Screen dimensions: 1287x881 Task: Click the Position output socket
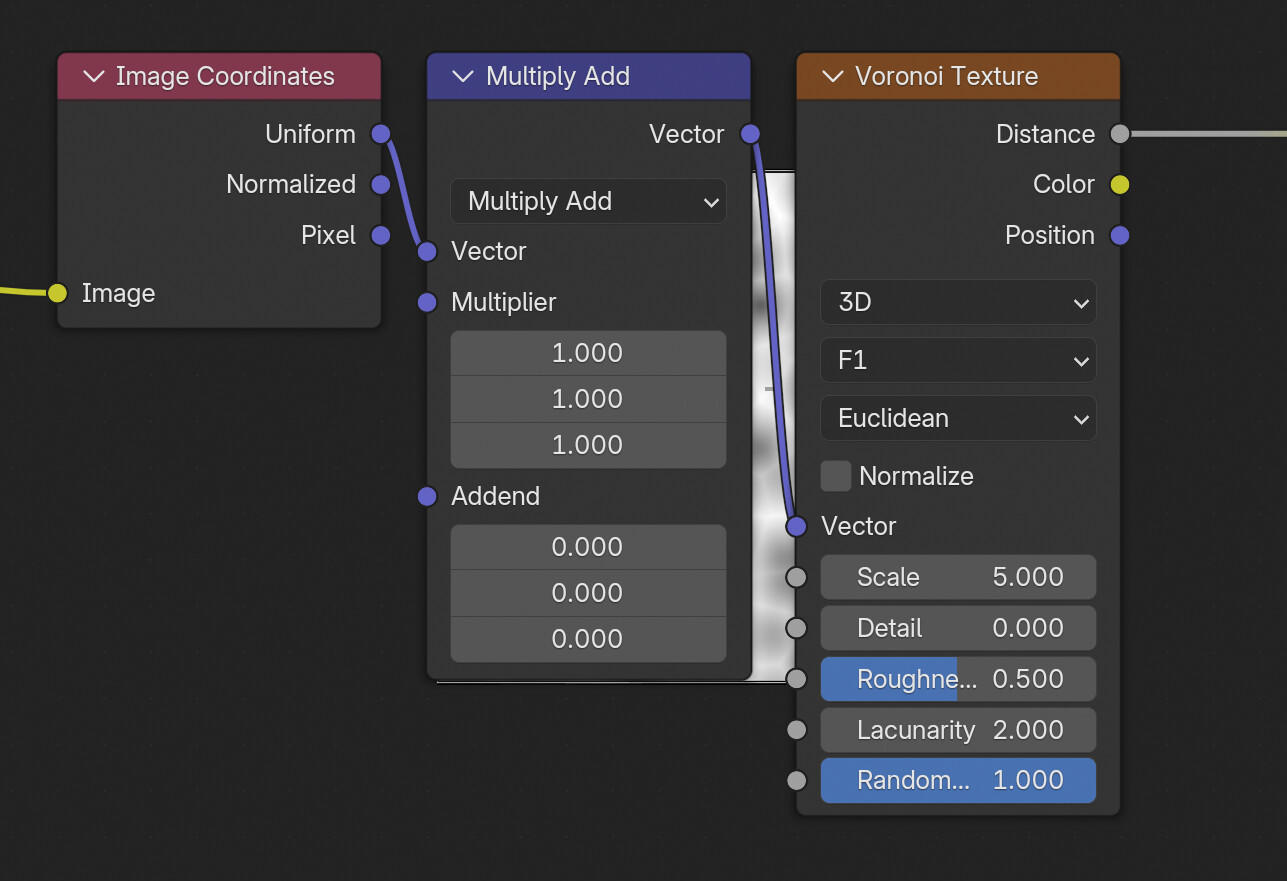click(x=1120, y=235)
